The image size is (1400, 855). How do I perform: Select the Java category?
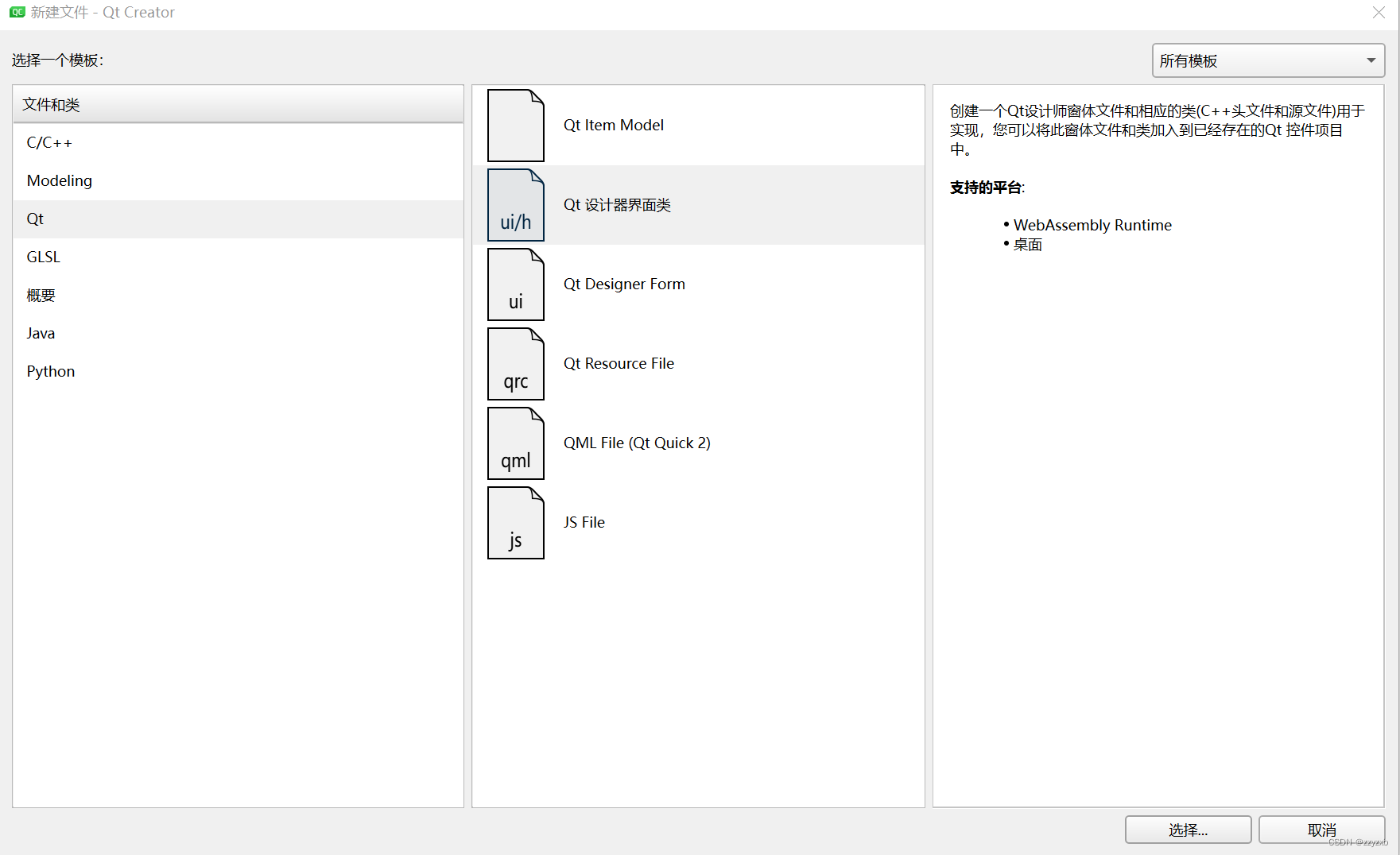[x=238, y=334]
